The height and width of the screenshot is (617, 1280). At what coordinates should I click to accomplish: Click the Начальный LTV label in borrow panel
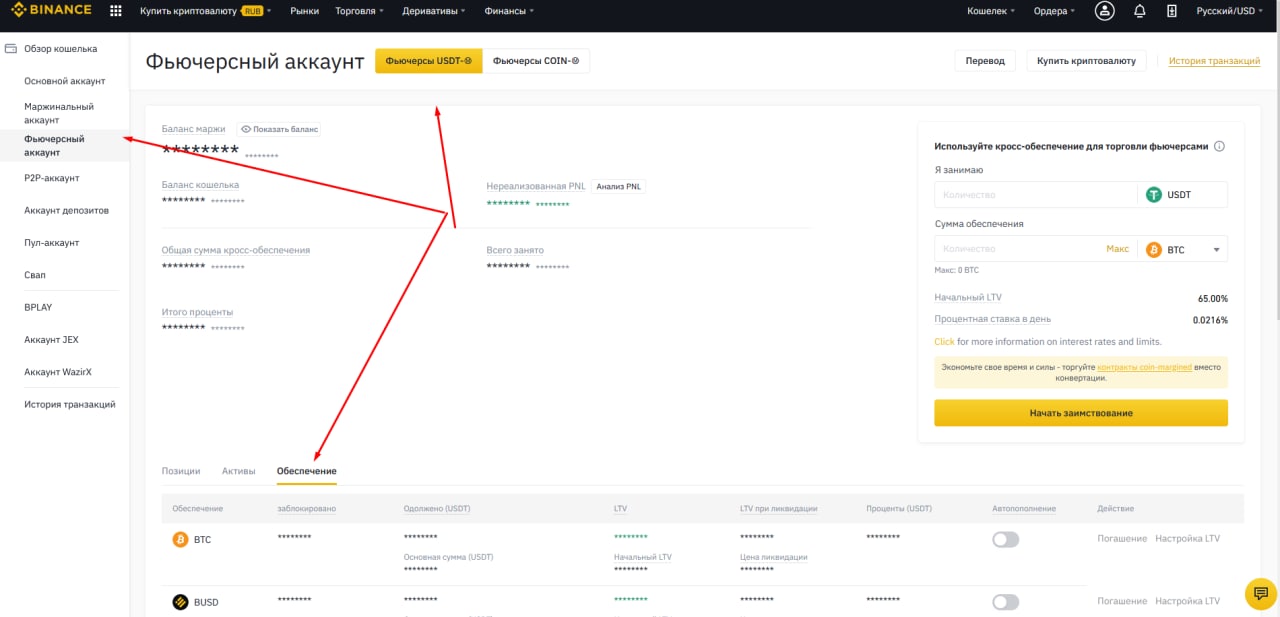click(x=968, y=298)
